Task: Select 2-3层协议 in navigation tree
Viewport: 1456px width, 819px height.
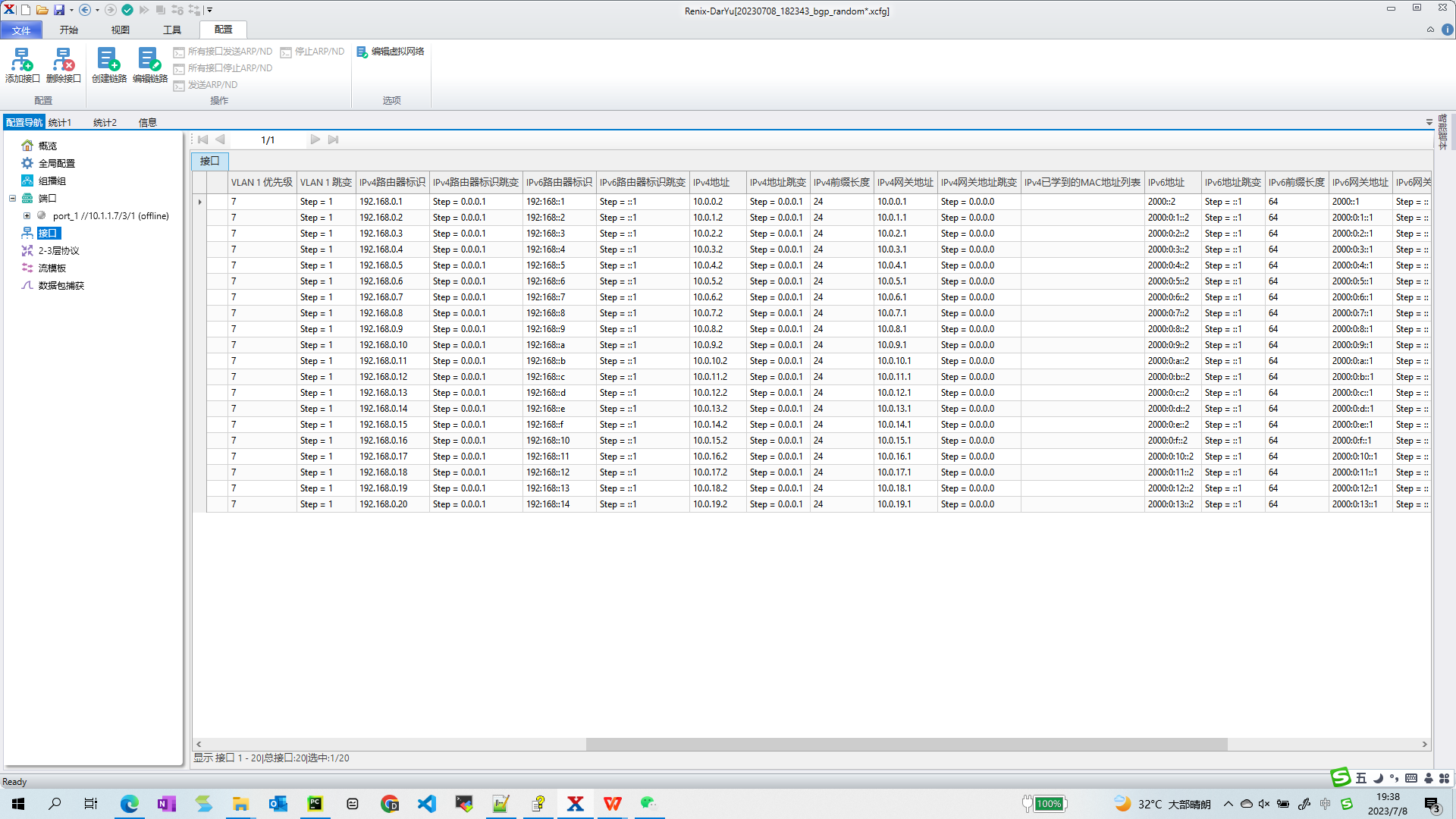Action: click(58, 251)
